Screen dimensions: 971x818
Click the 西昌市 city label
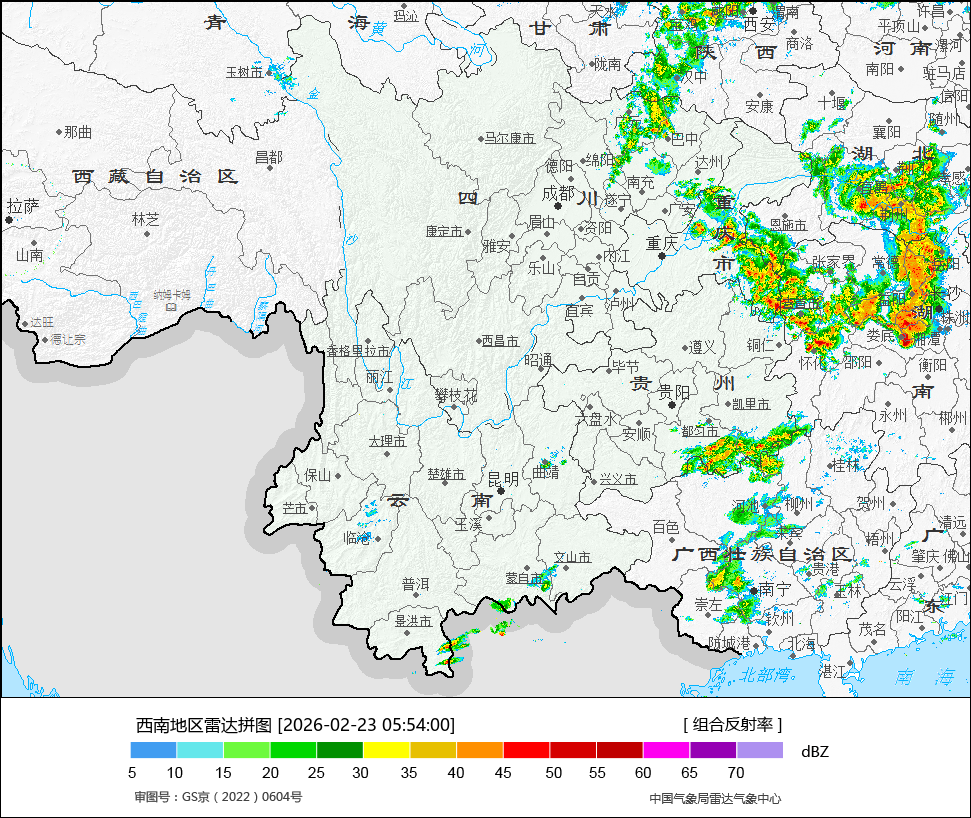coord(500,341)
